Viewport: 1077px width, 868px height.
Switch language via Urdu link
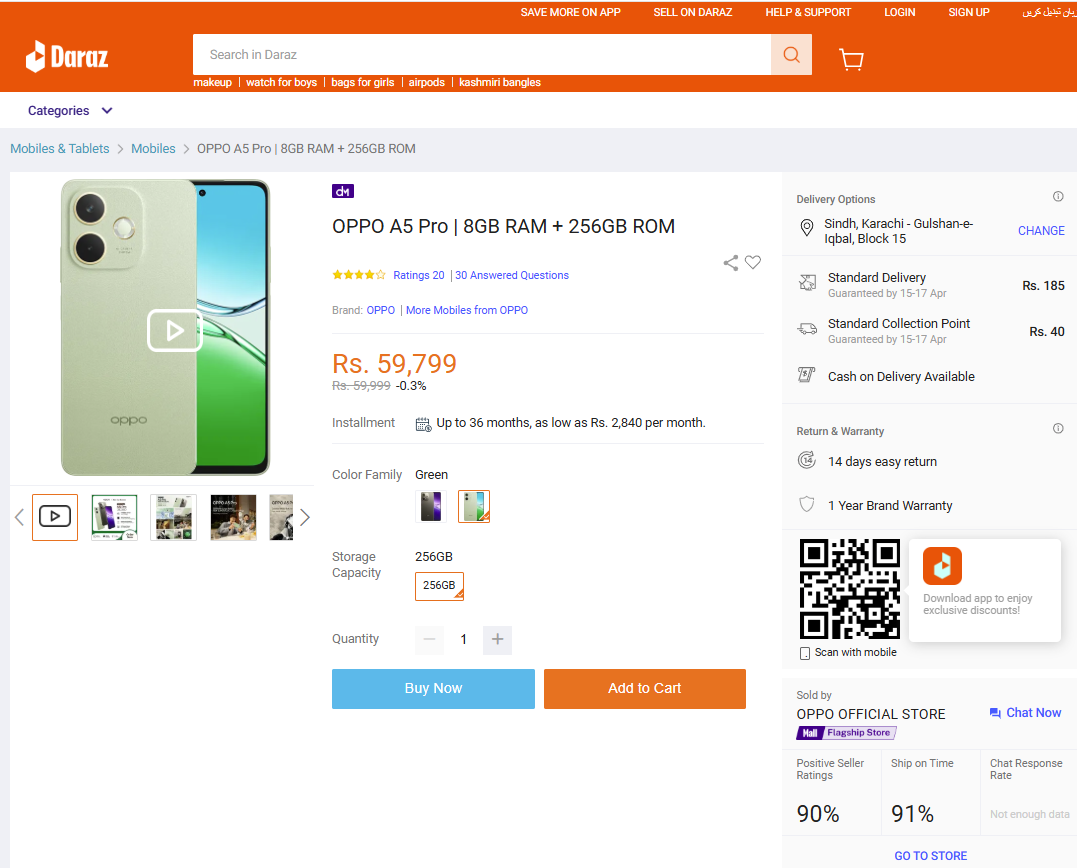point(1049,12)
